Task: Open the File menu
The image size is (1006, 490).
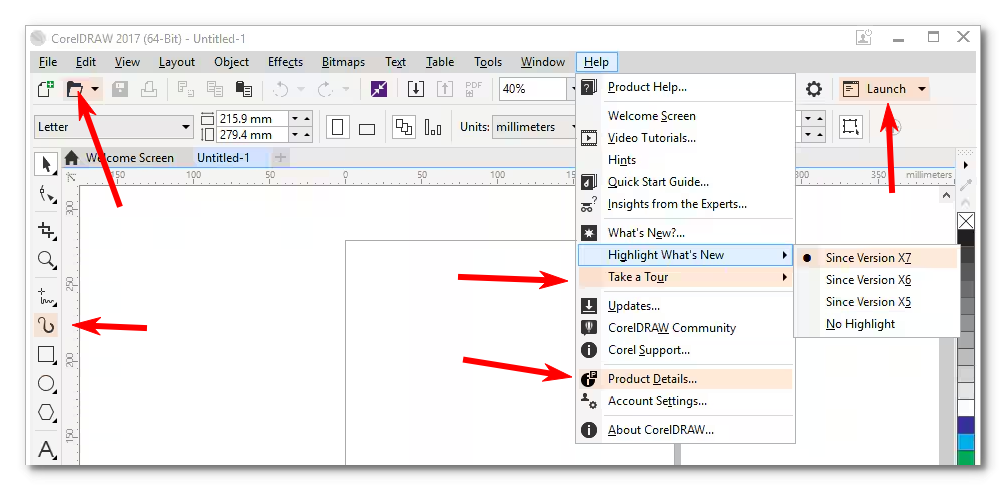Action: coord(48,62)
